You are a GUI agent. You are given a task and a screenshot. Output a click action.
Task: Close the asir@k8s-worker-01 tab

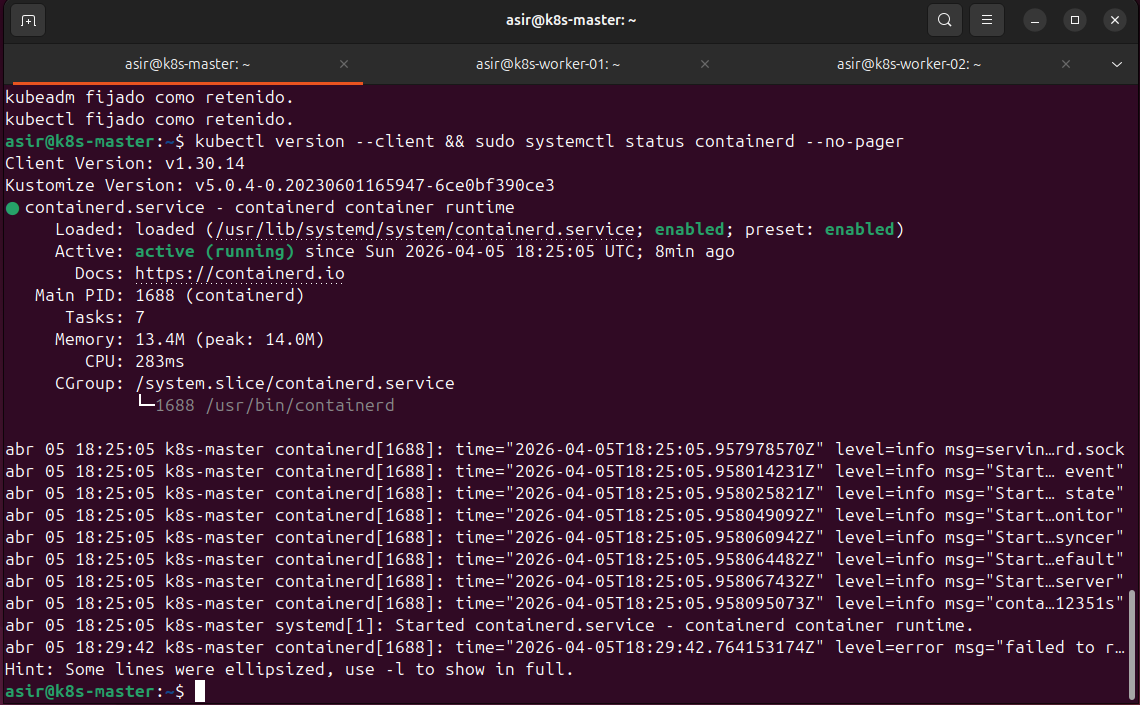pos(705,64)
